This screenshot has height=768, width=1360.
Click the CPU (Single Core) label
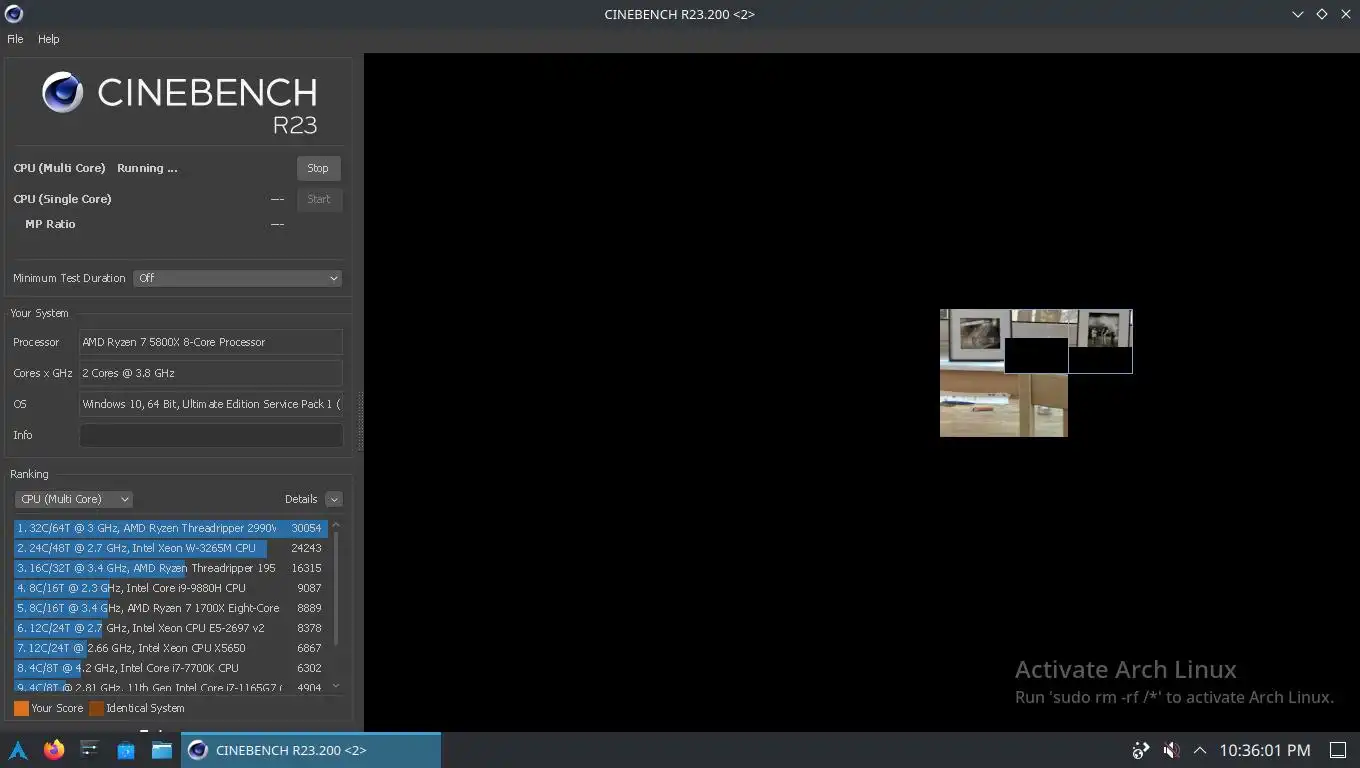coord(62,199)
